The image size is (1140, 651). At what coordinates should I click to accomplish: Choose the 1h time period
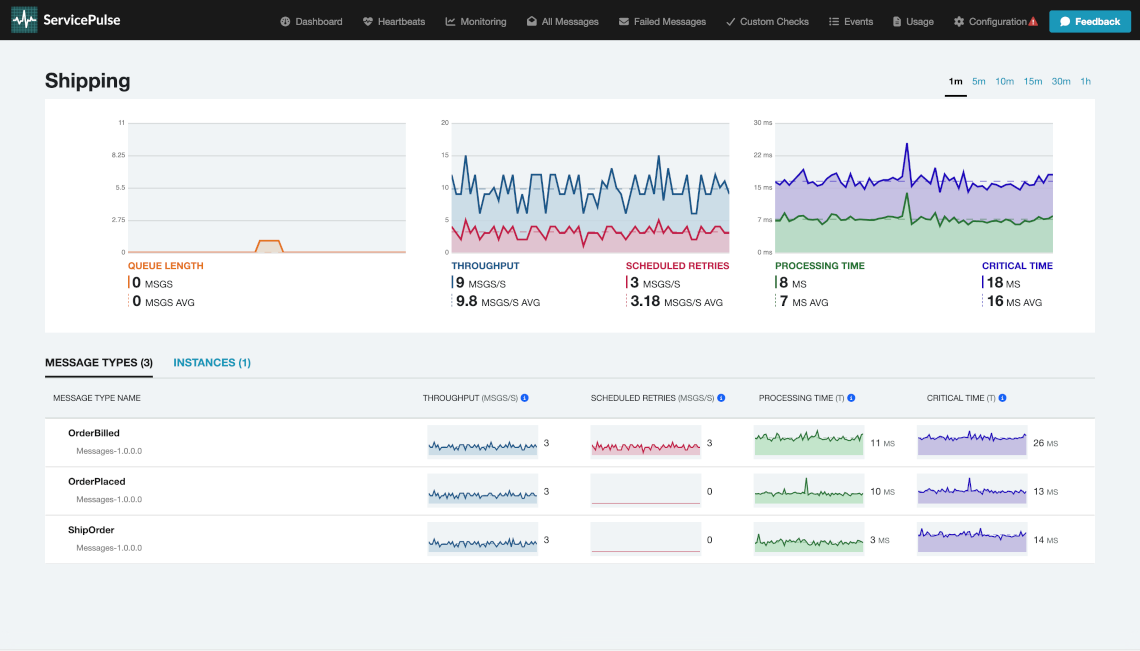(x=1085, y=82)
